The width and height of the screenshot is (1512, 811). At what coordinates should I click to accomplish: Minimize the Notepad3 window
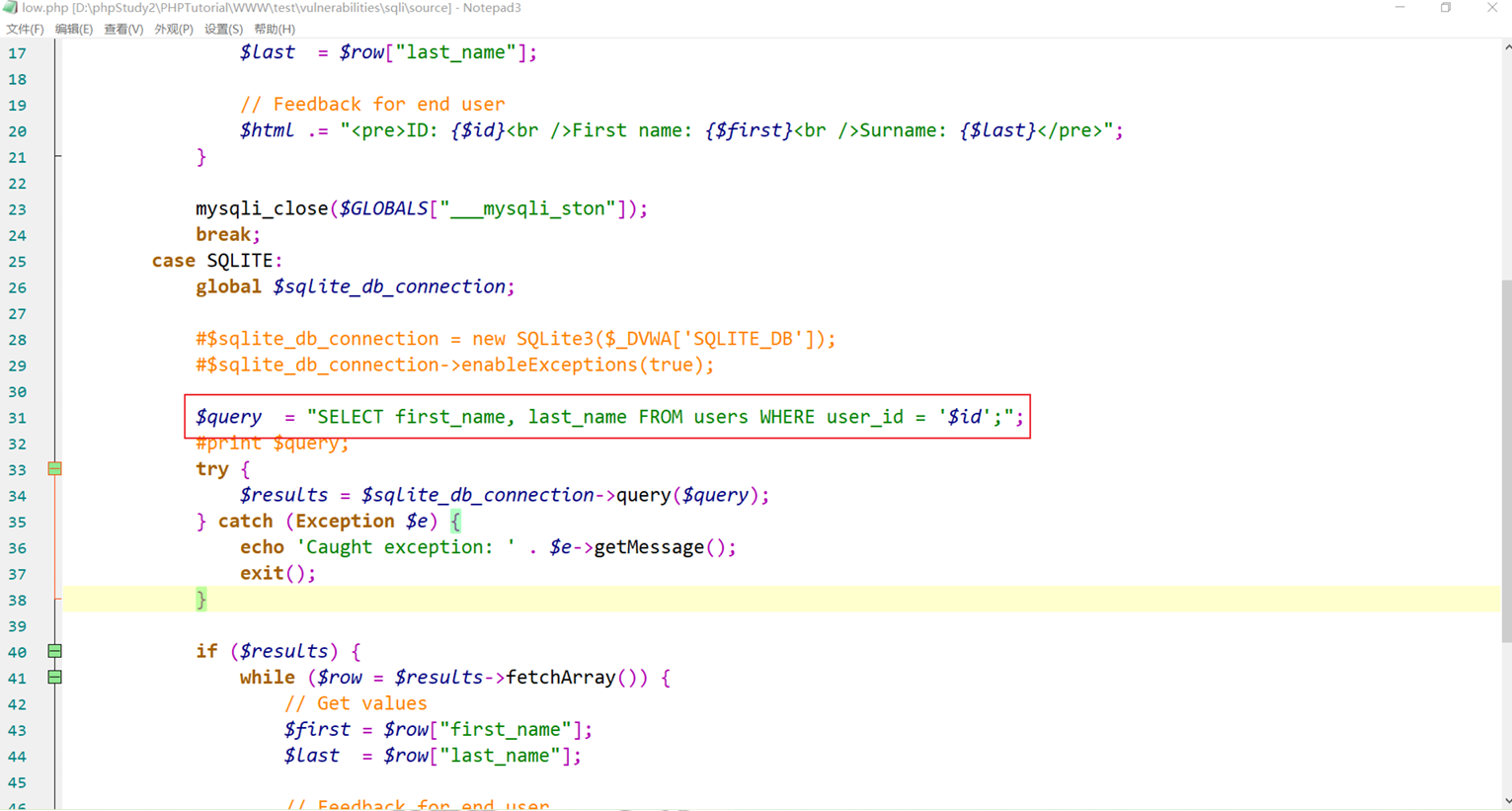[x=1399, y=7]
